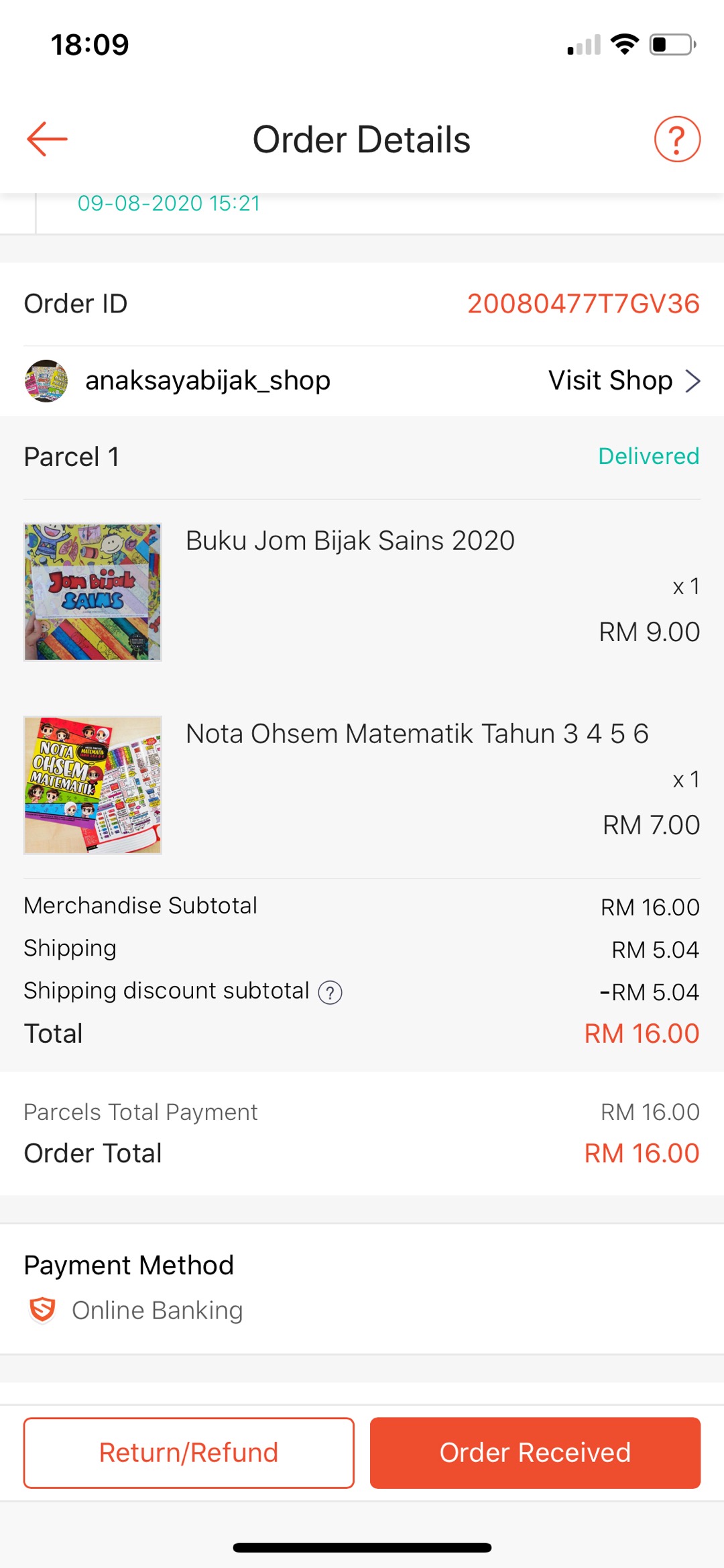Tap the battery status icon

click(672, 45)
